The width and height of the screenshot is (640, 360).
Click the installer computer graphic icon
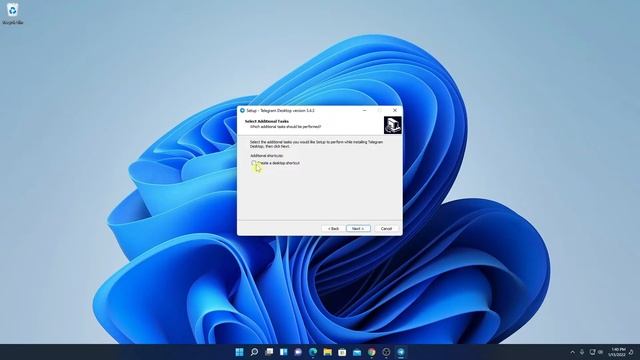392,125
